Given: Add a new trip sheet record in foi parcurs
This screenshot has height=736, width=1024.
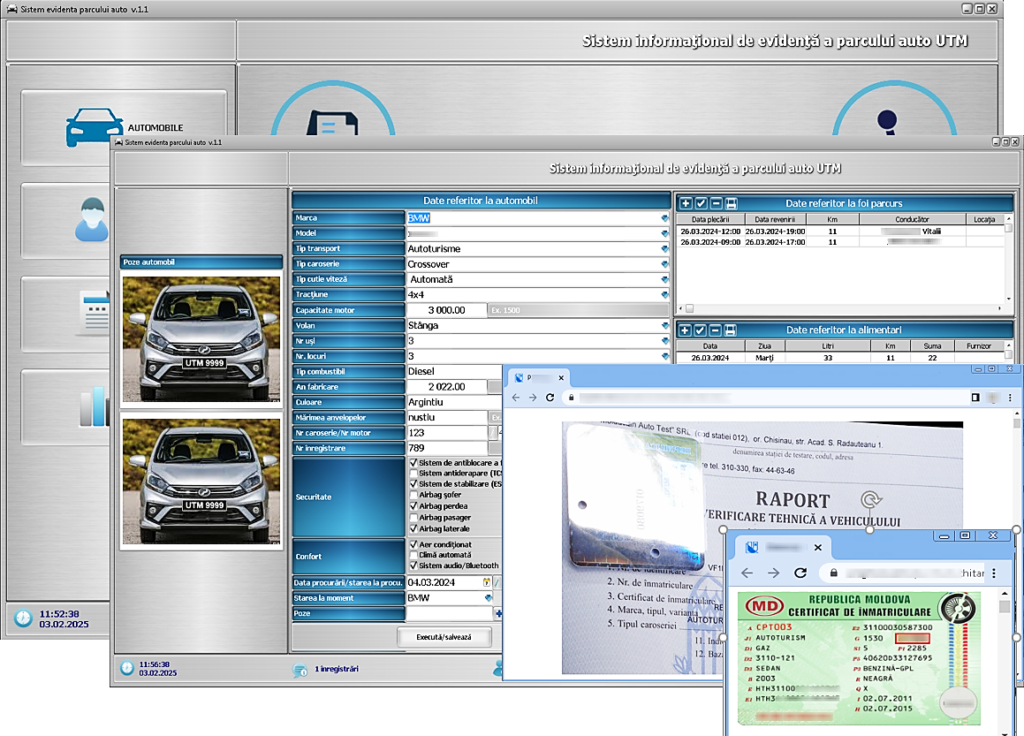Looking at the screenshot, I should (686, 203).
